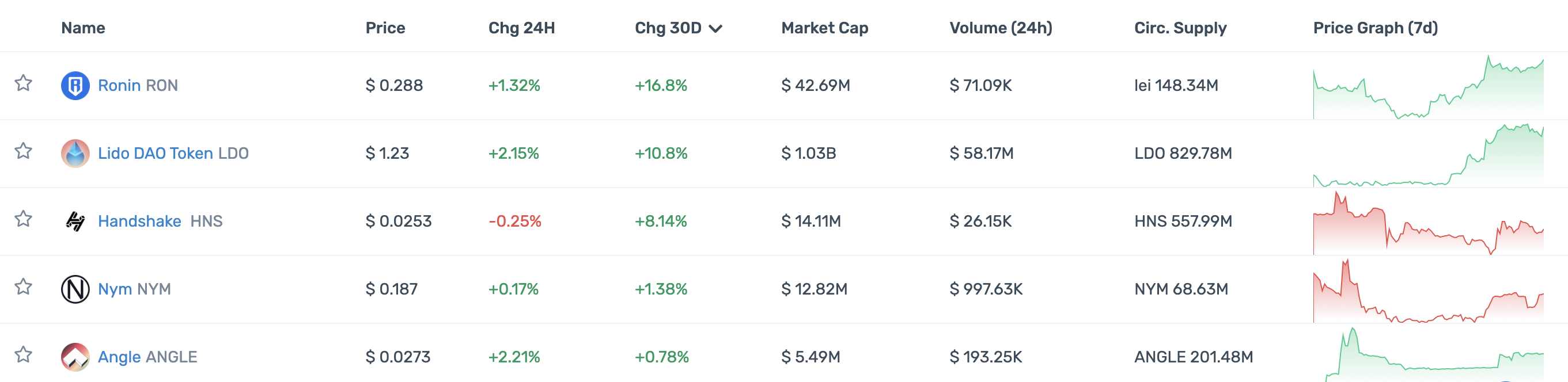Open the Handshake HNS coin page
The image size is (1568, 382).
point(139,221)
